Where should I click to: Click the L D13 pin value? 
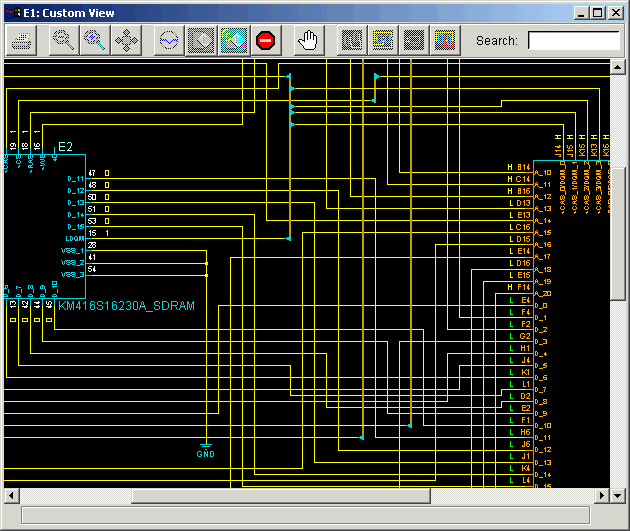click(x=520, y=203)
